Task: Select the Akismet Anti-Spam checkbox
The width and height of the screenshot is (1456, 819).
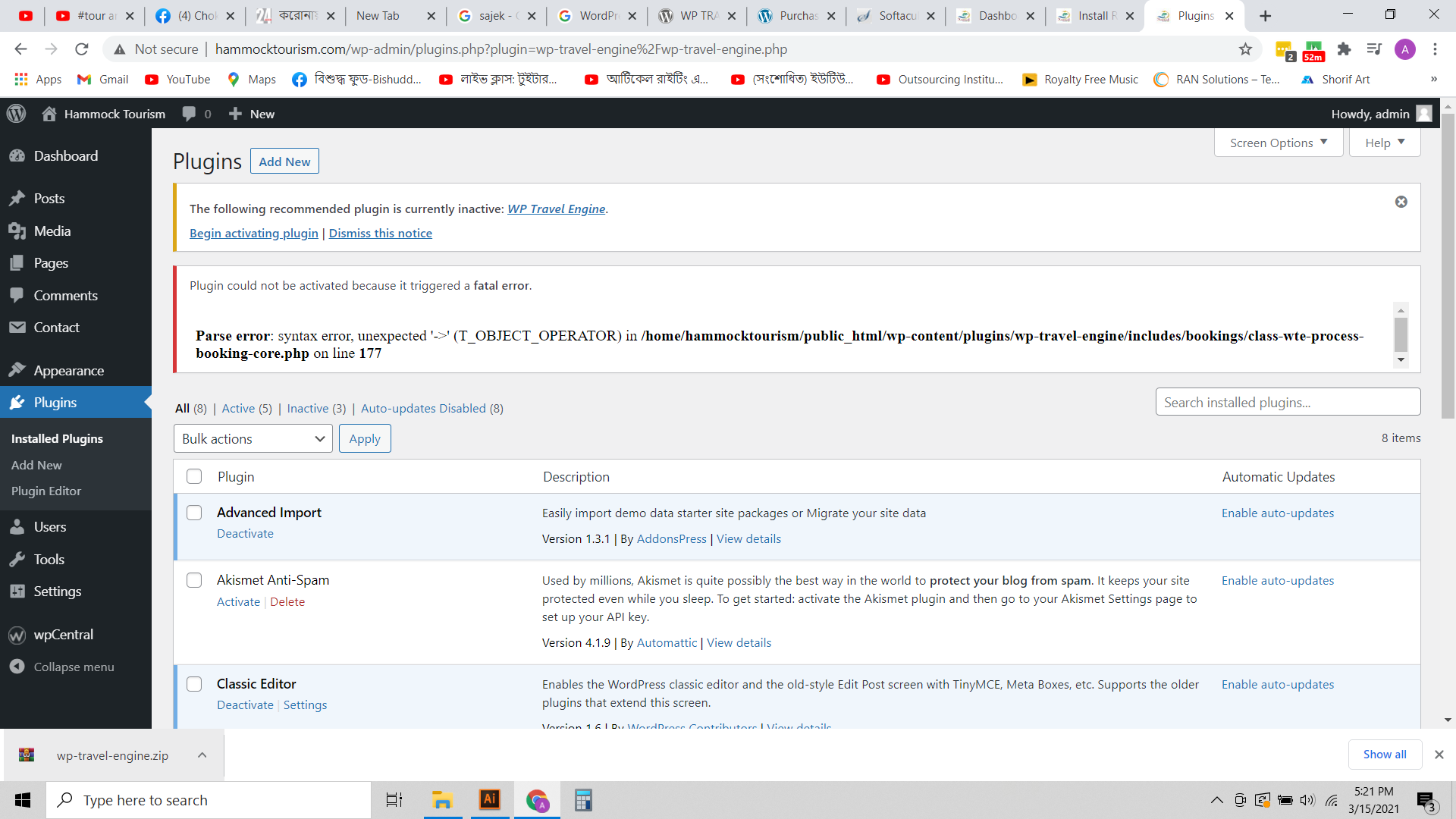Action: pyautogui.click(x=194, y=580)
